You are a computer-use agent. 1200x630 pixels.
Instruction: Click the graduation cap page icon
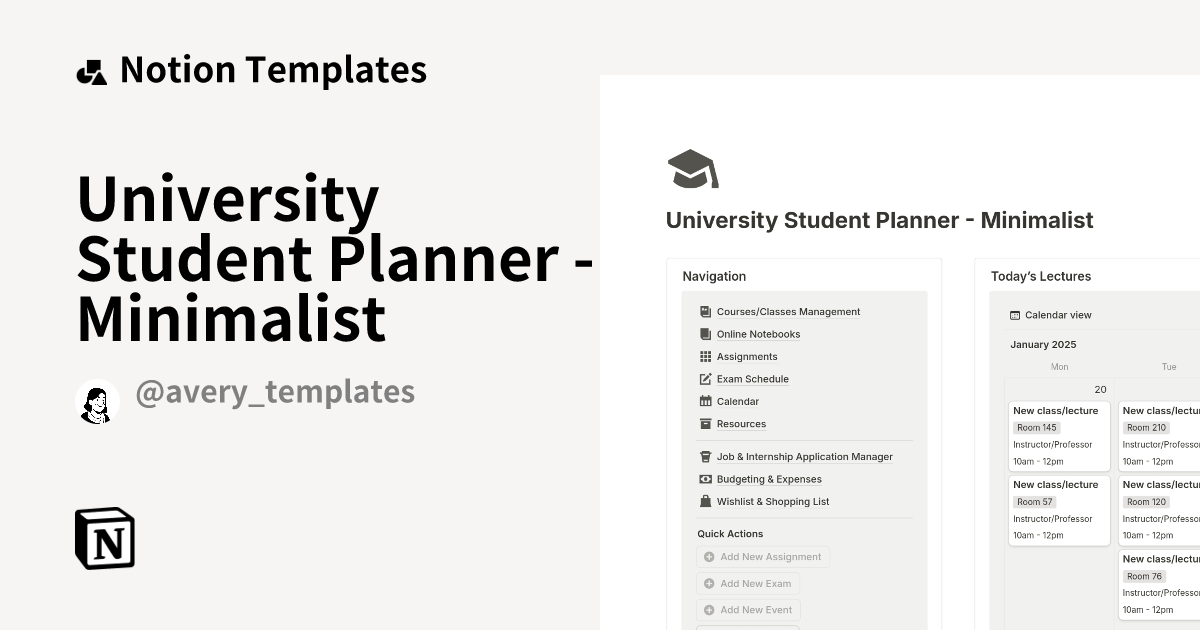tap(692, 169)
